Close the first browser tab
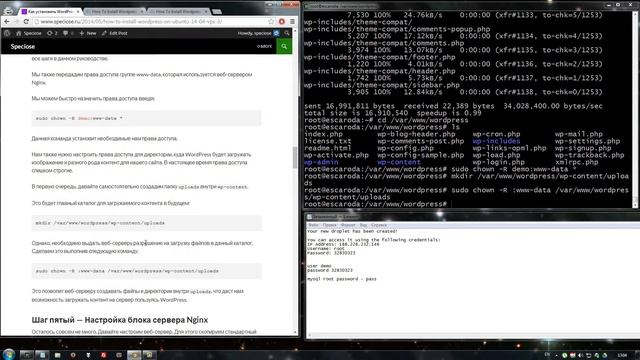 pyautogui.click(x=78, y=11)
